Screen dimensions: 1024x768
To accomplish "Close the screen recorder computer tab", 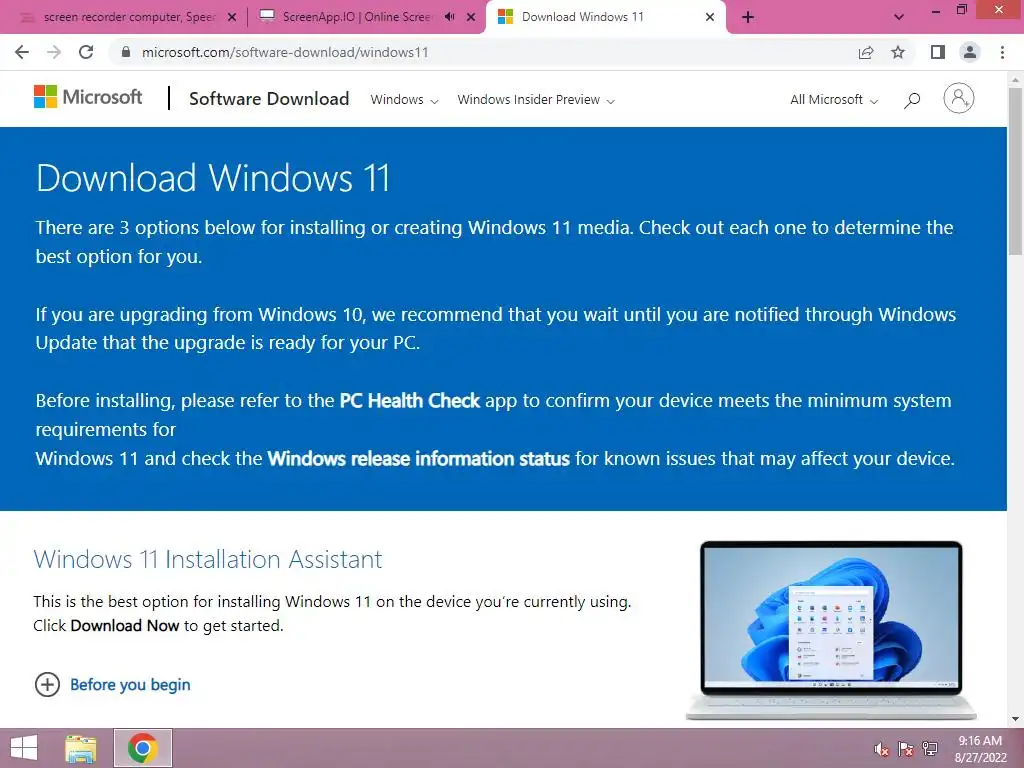I will pos(232,17).
